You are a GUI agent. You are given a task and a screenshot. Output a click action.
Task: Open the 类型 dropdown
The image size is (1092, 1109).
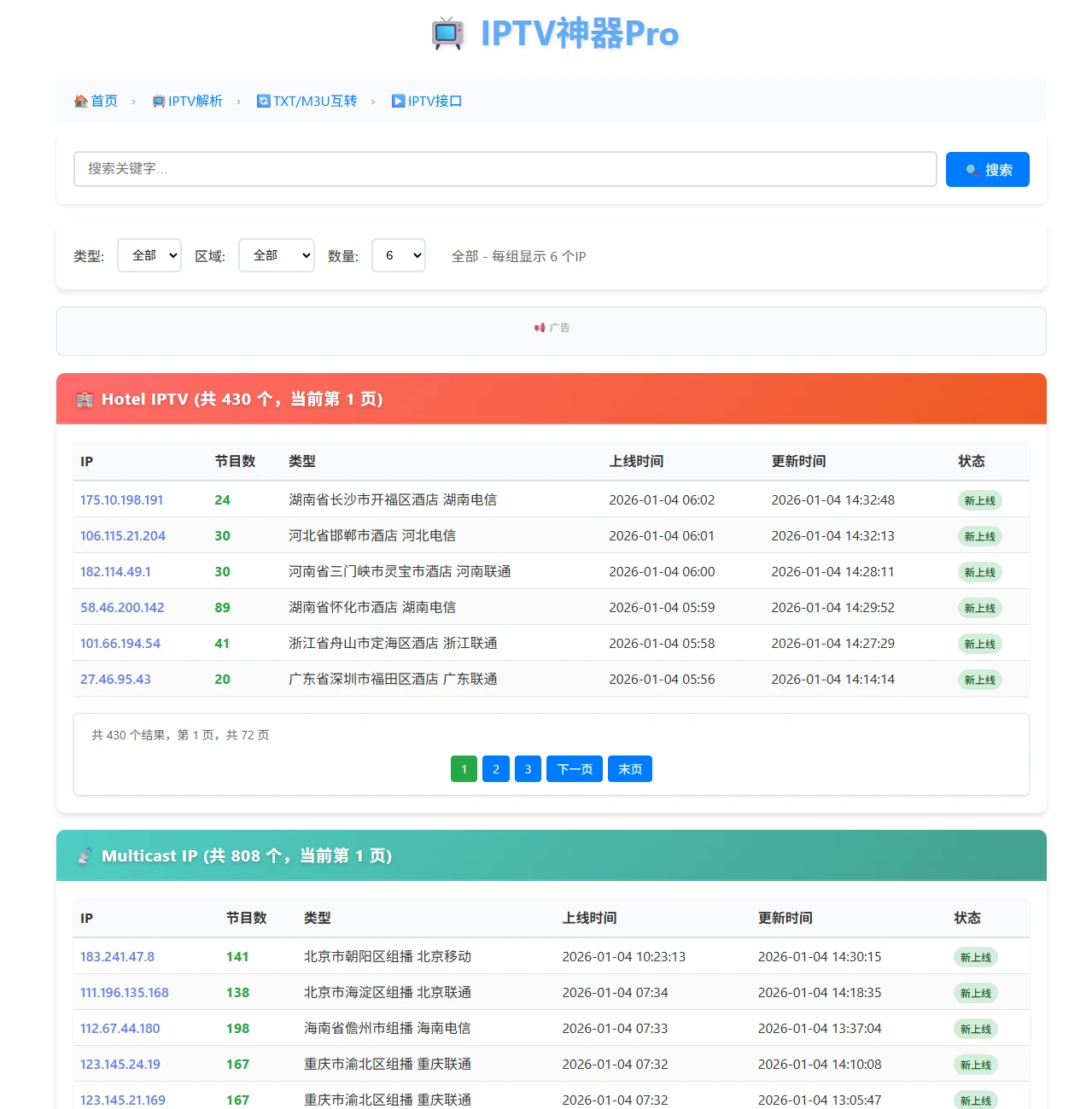(x=149, y=254)
